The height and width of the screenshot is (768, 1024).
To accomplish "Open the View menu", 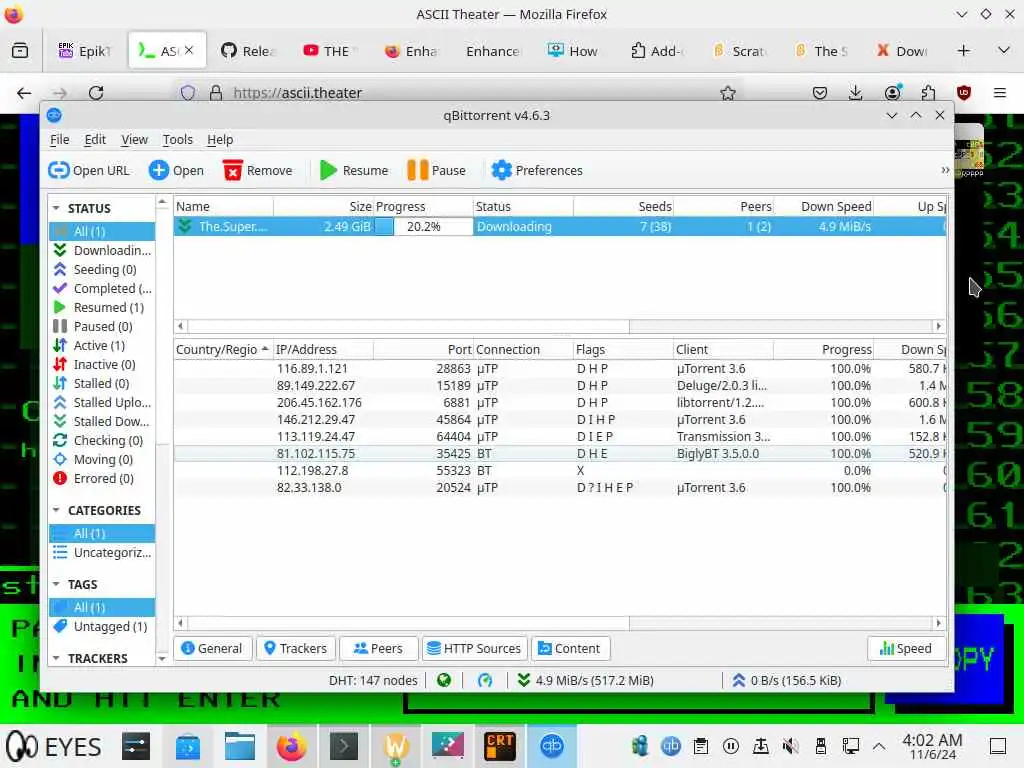I will click(x=135, y=139).
